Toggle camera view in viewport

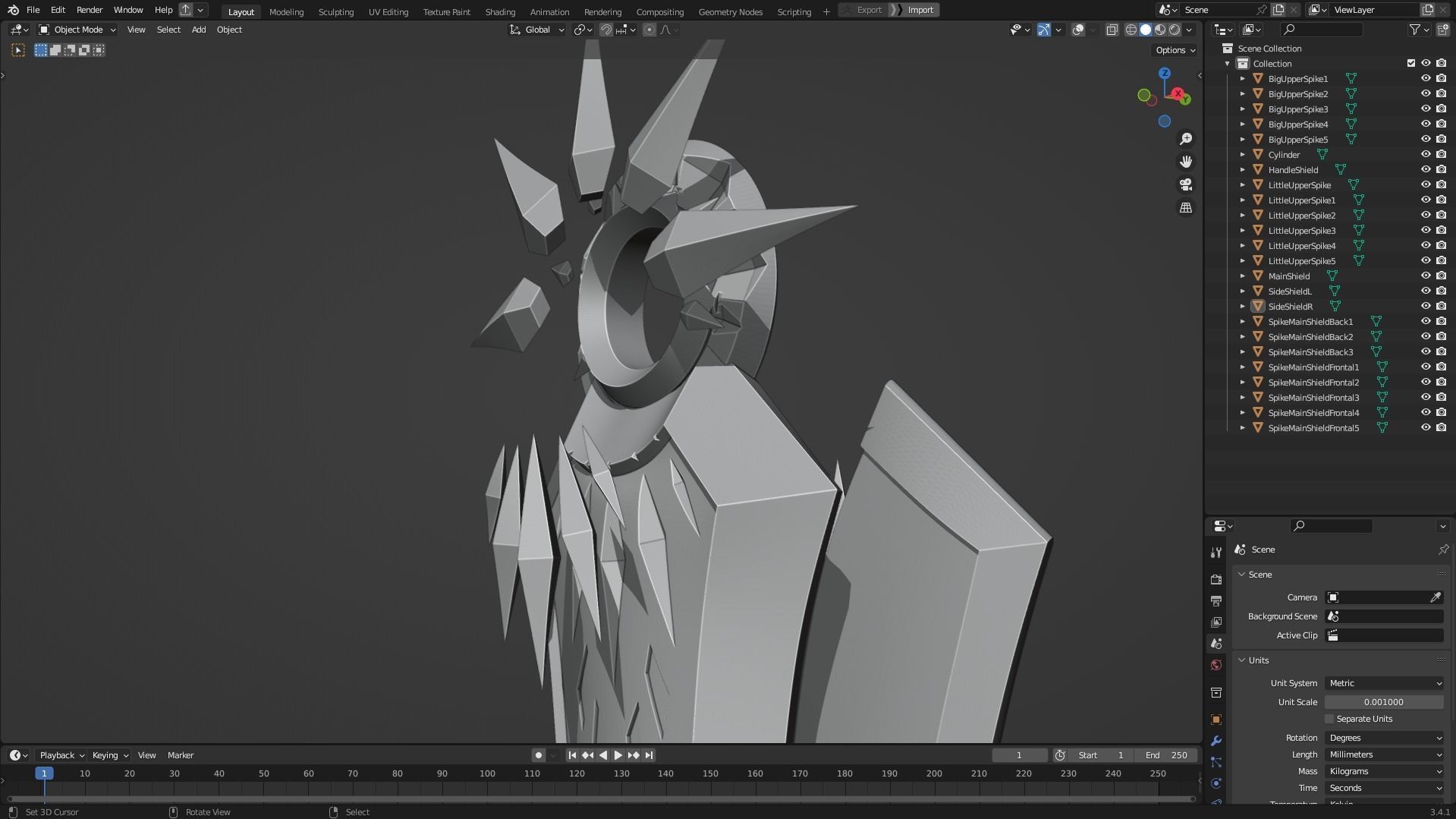[x=1185, y=184]
